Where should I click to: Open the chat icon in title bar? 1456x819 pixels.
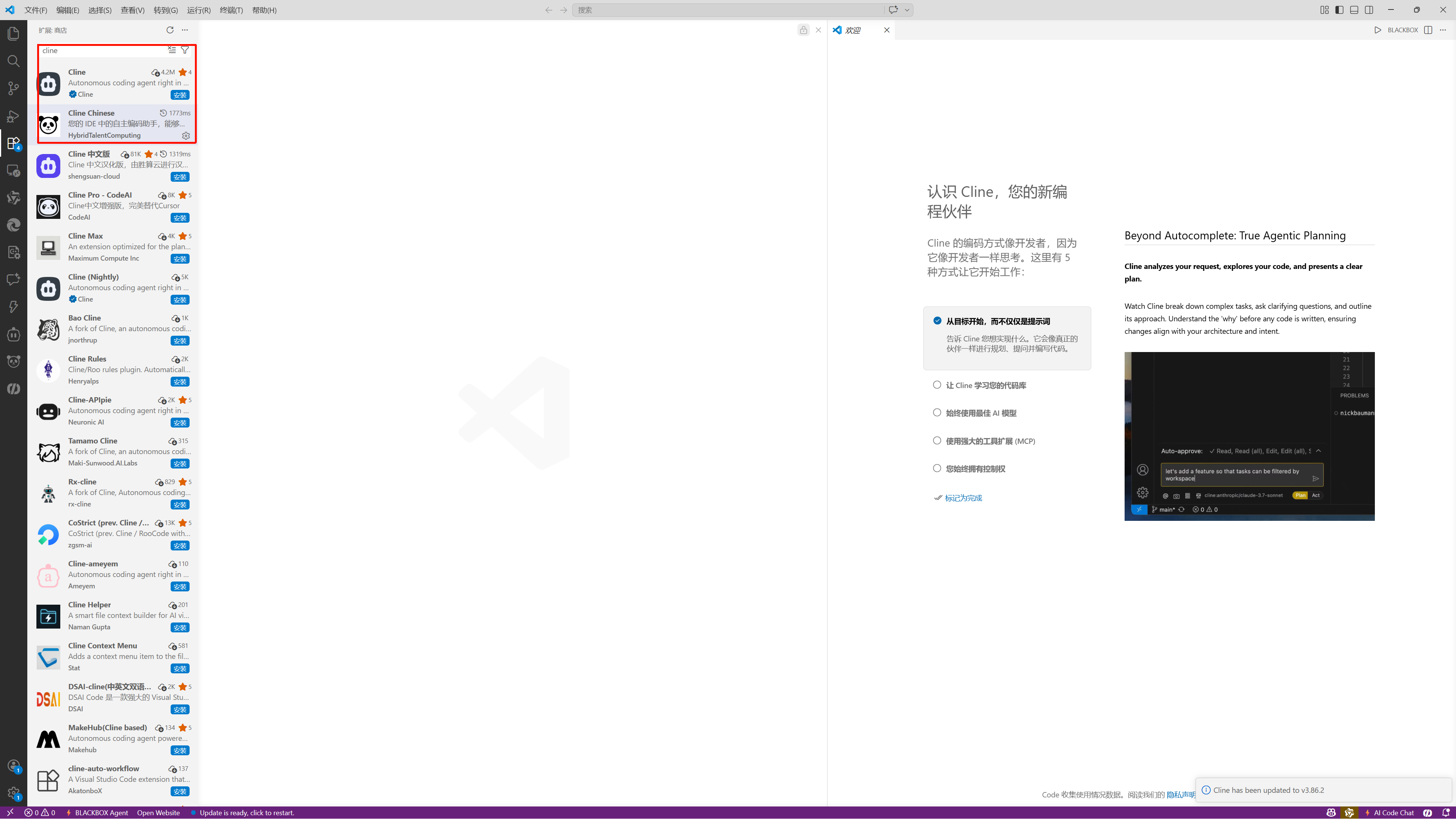coord(893,9)
